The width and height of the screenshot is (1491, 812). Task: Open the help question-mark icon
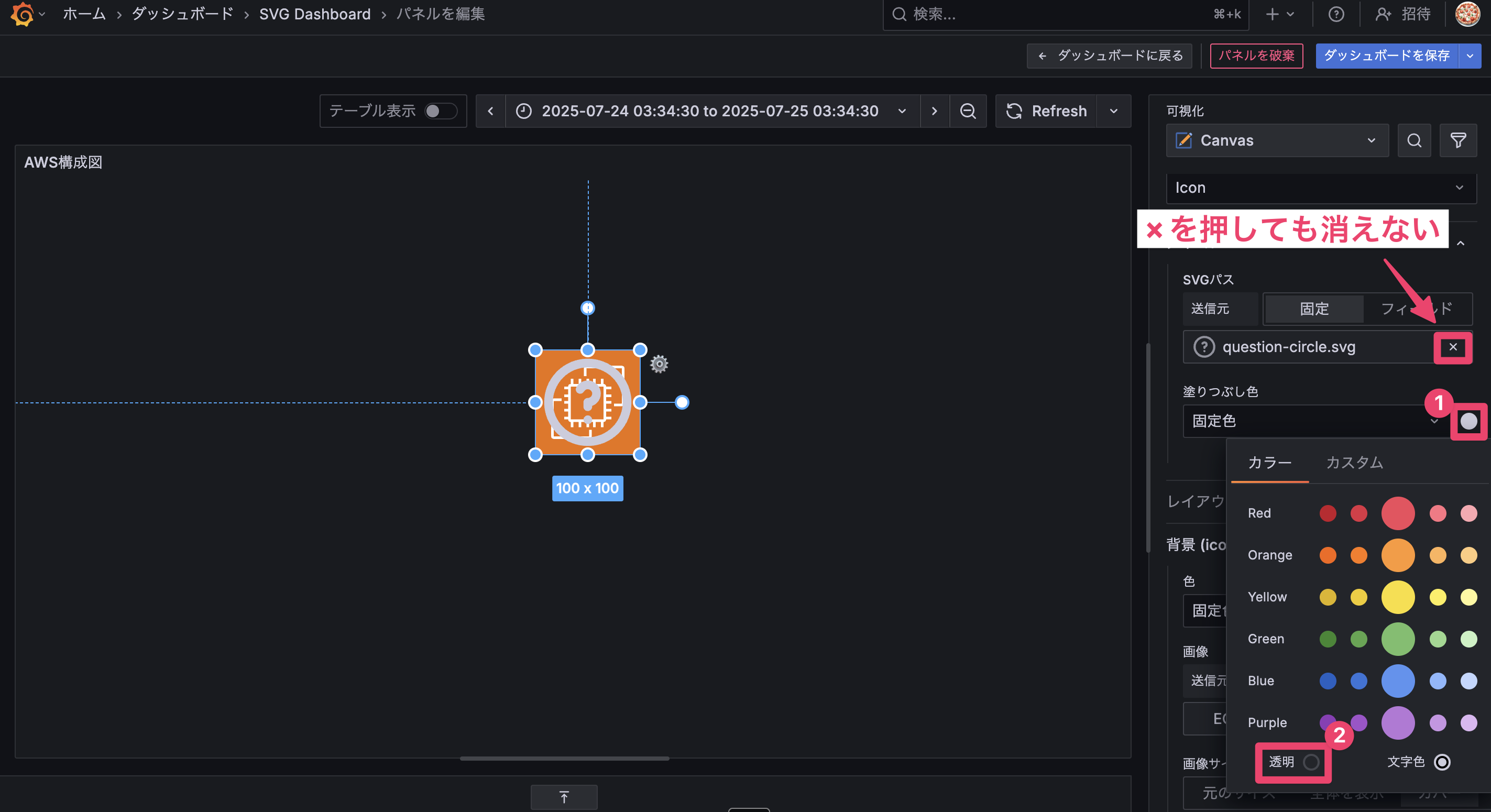(x=1336, y=14)
